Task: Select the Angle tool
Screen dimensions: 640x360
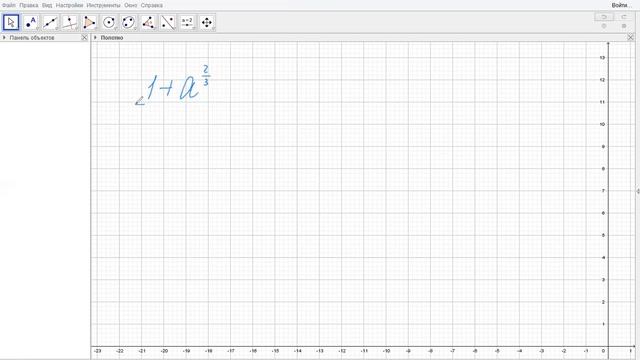Action: [x=148, y=22]
